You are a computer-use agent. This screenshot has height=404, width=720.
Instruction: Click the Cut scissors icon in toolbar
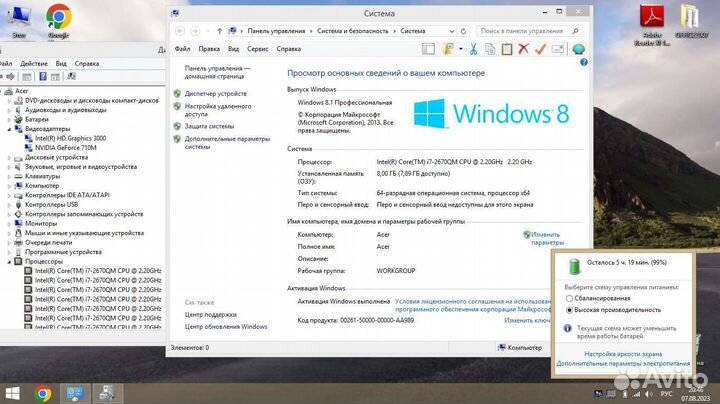coord(473,49)
